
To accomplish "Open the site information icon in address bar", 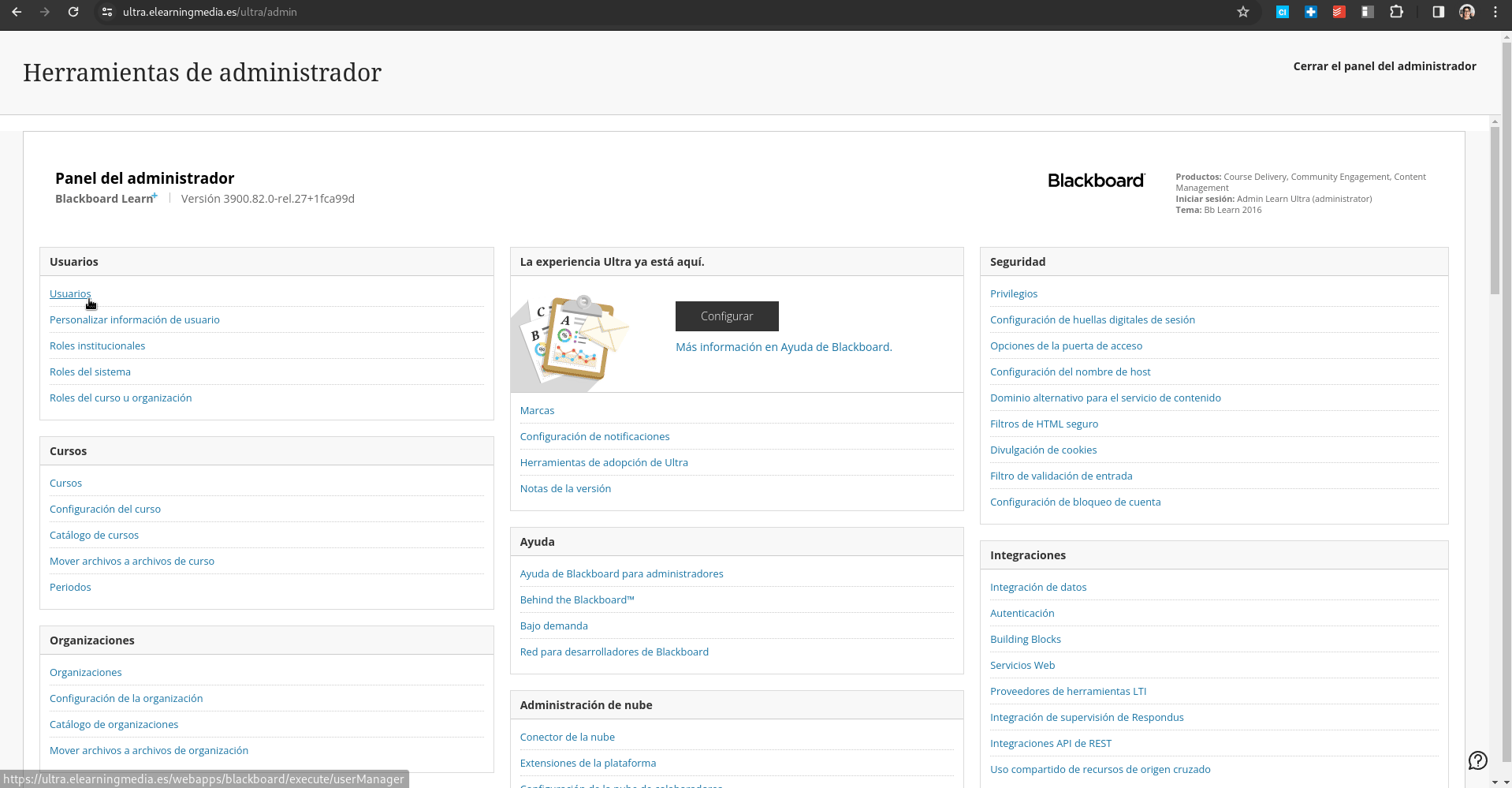I will (x=107, y=12).
